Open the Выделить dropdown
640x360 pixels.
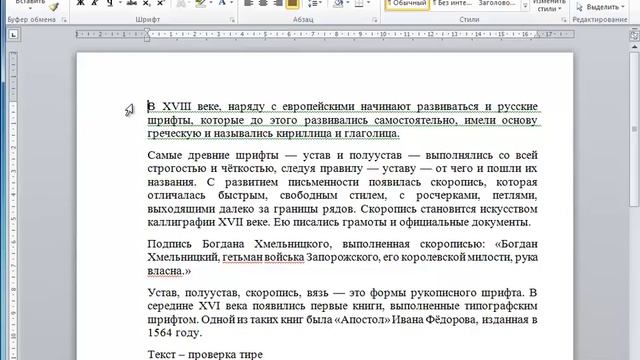(600, 7)
